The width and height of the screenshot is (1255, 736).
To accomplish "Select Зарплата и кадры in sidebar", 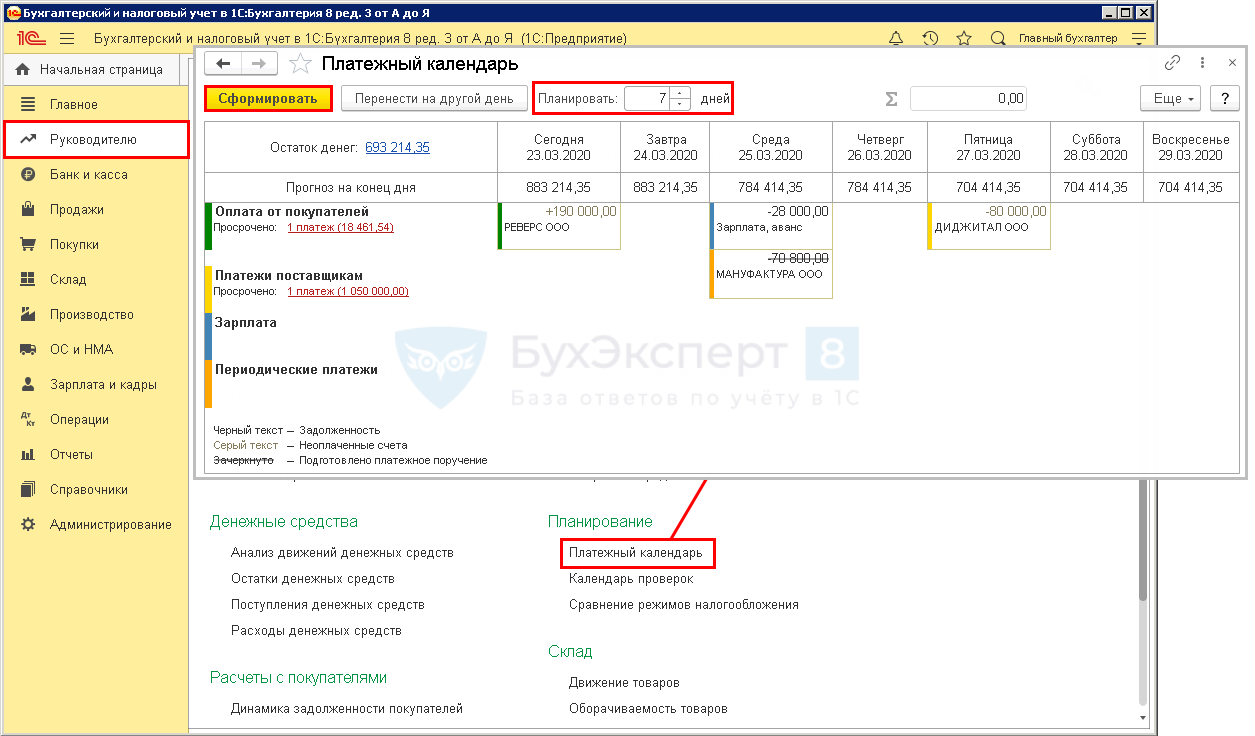I will pos(103,384).
